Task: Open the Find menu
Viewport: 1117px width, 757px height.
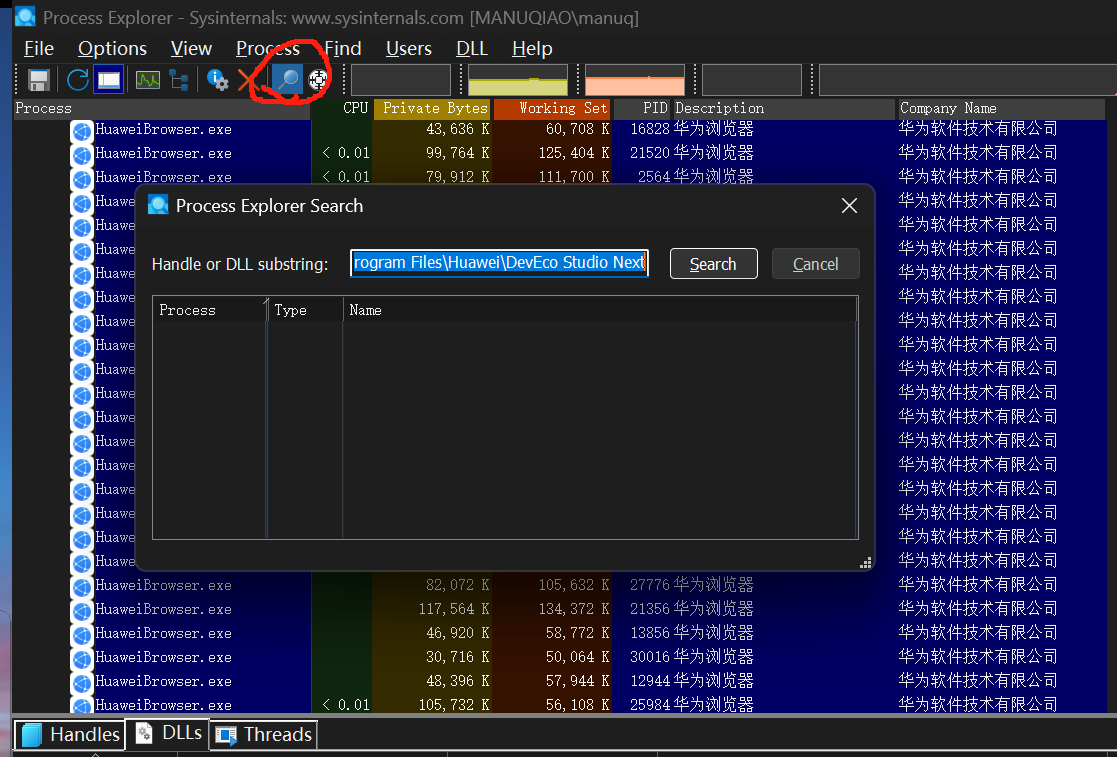Action: (x=343, y=48)
